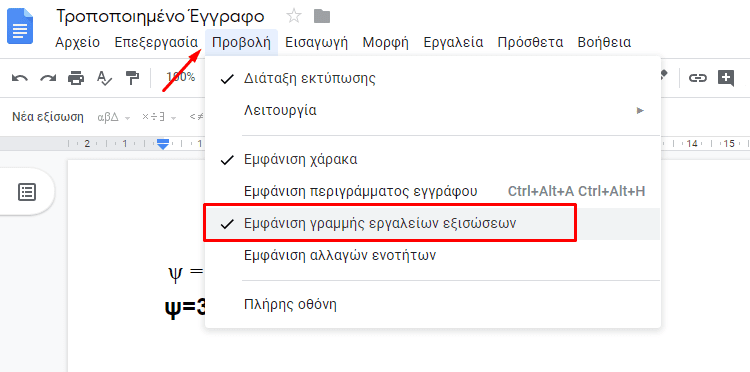The height and width of the screenshot is (372, 750).
Task: Select the paint format roller icon
Action: [x=132, y=77]
